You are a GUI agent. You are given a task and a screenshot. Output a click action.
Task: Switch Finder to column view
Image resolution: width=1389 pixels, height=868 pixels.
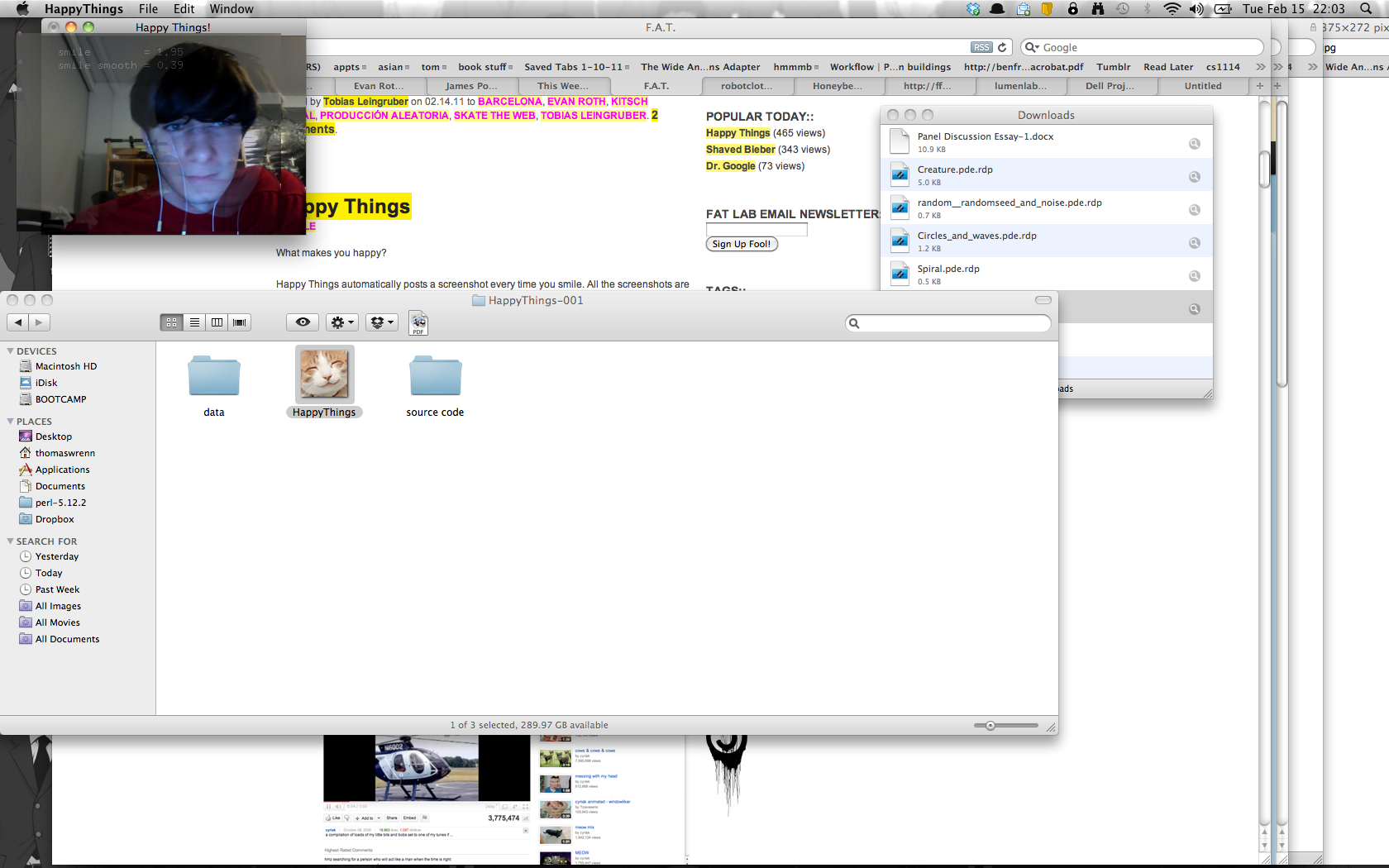coord(217,322)
